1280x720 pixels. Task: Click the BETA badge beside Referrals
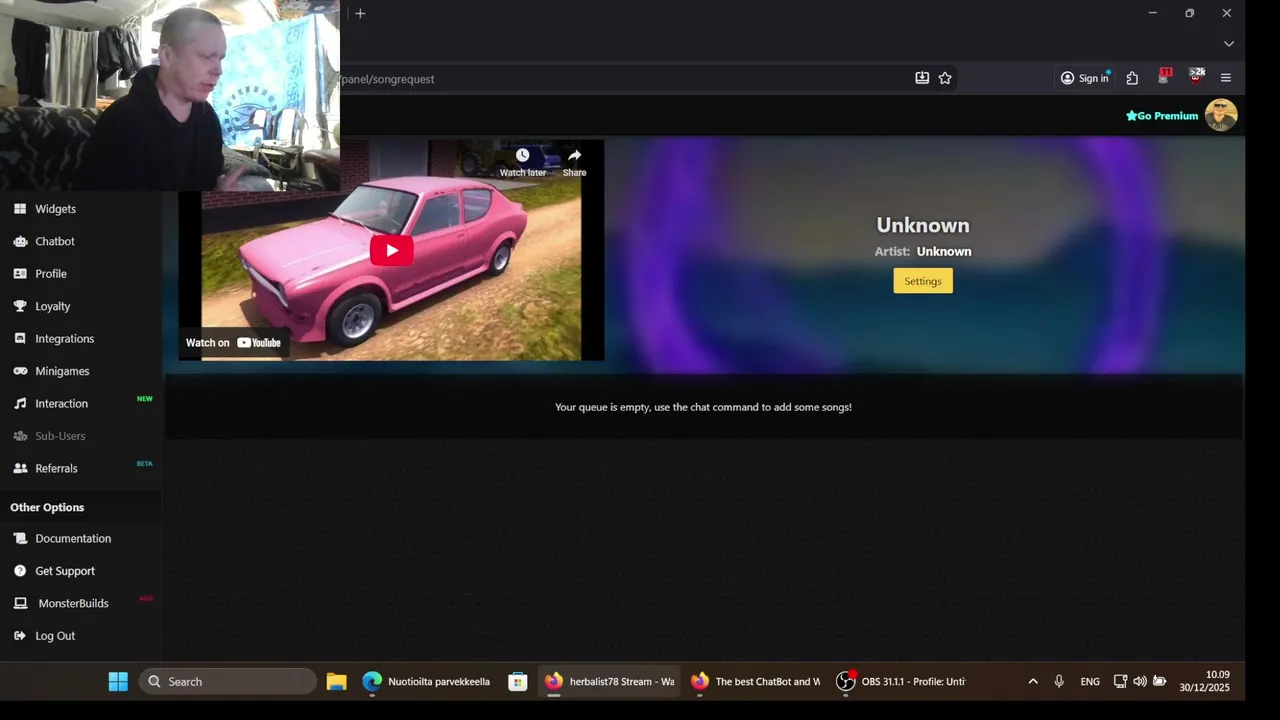pyautogui.click(x=145, y=464)
